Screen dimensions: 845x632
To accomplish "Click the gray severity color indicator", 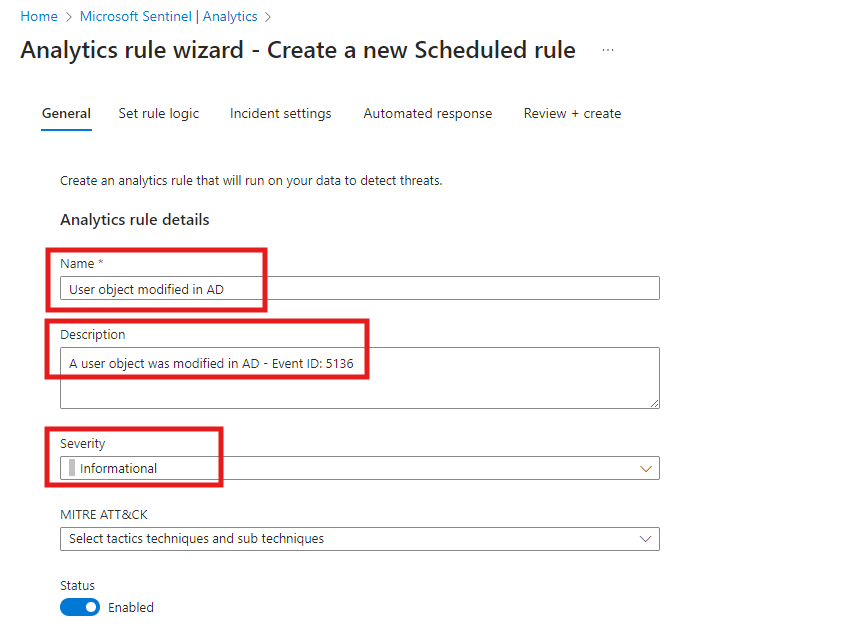I will click(x=72, y=468).
